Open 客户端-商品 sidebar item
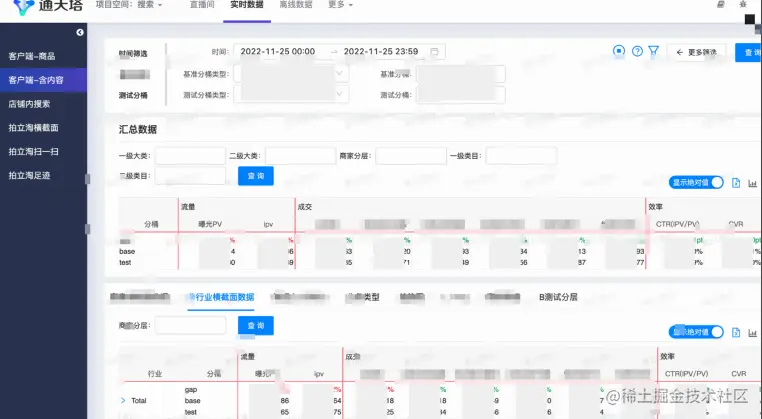The height and width of the screenshot is (419, 762). click(x=43, y=56)
